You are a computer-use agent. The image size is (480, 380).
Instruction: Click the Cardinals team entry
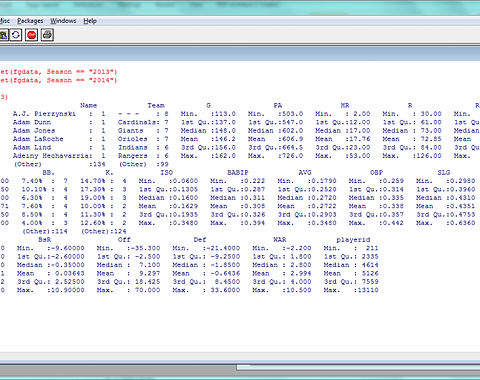pos(137,122)
